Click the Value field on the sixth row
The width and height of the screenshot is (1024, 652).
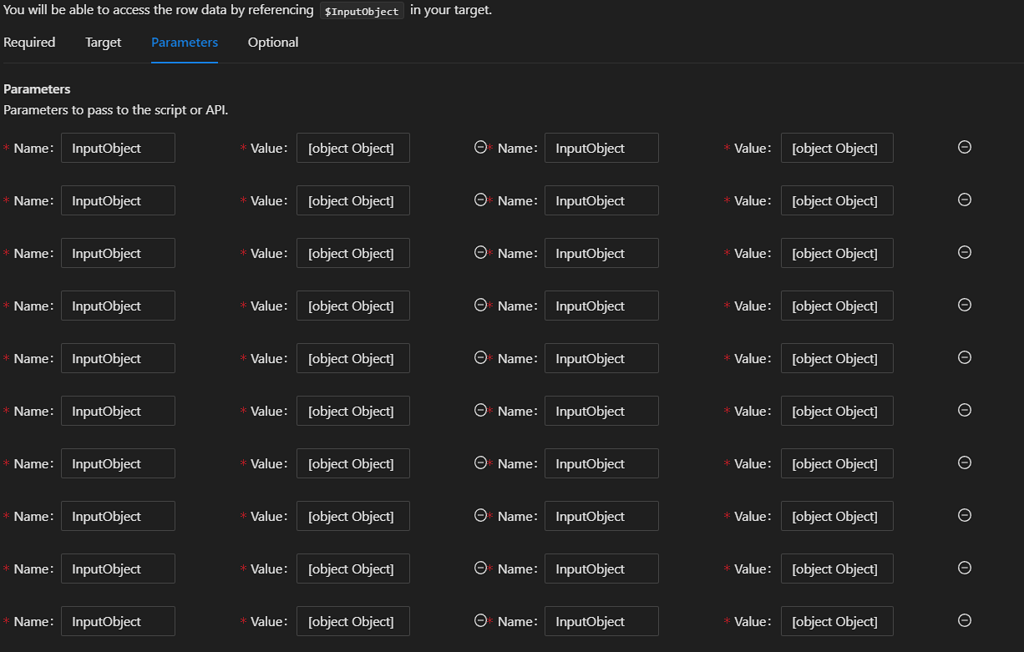[352, 410]
